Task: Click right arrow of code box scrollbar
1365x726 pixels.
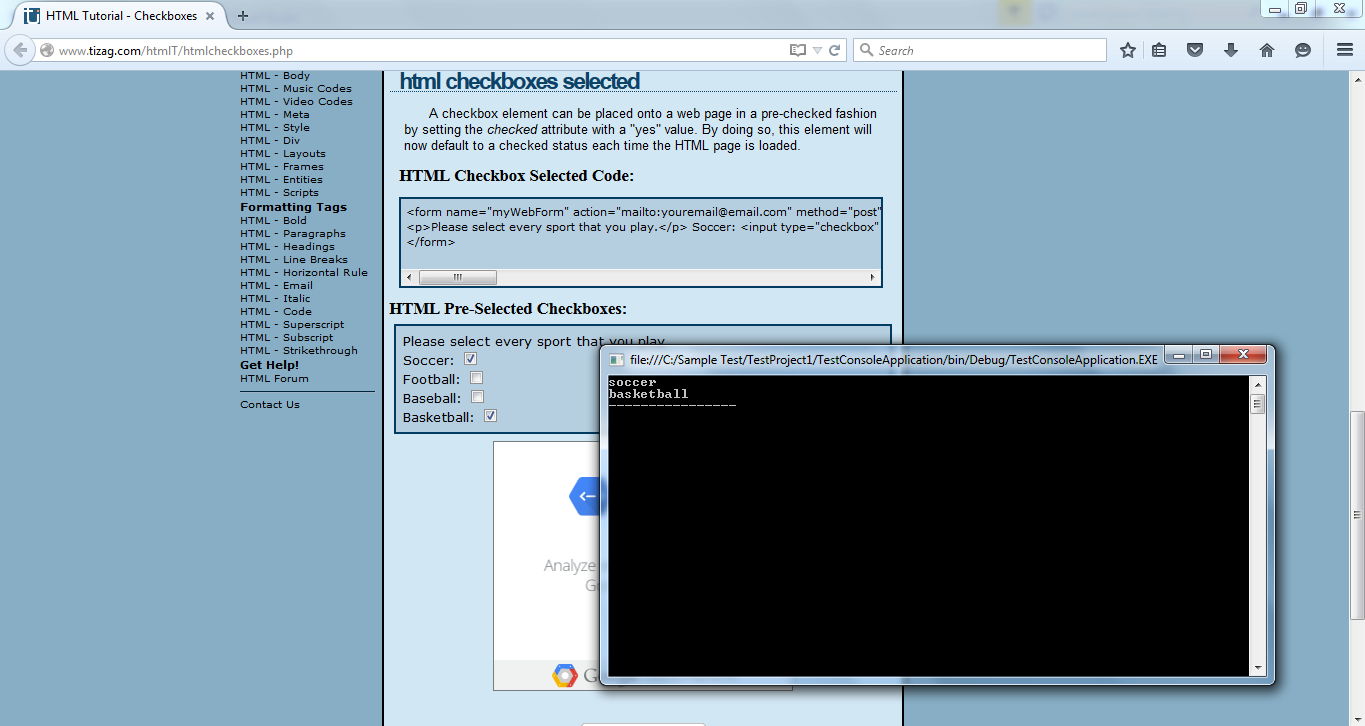Action: (x=873, y=277)
